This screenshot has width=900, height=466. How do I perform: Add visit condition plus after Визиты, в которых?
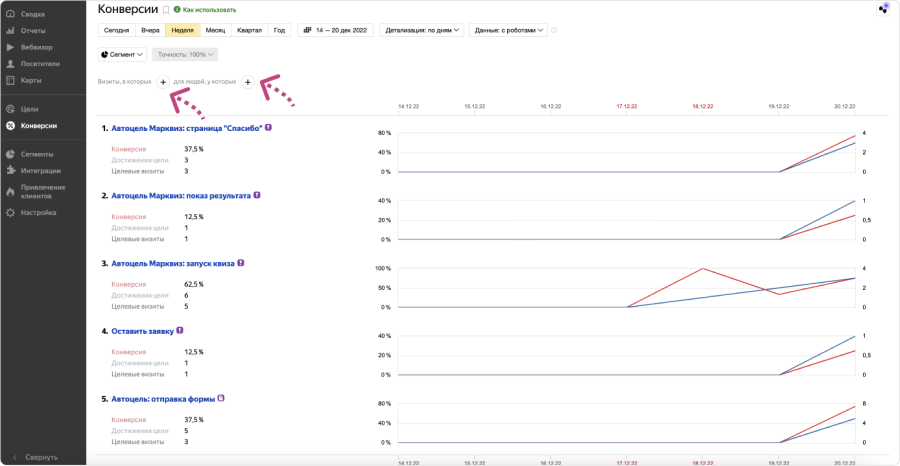162,83
